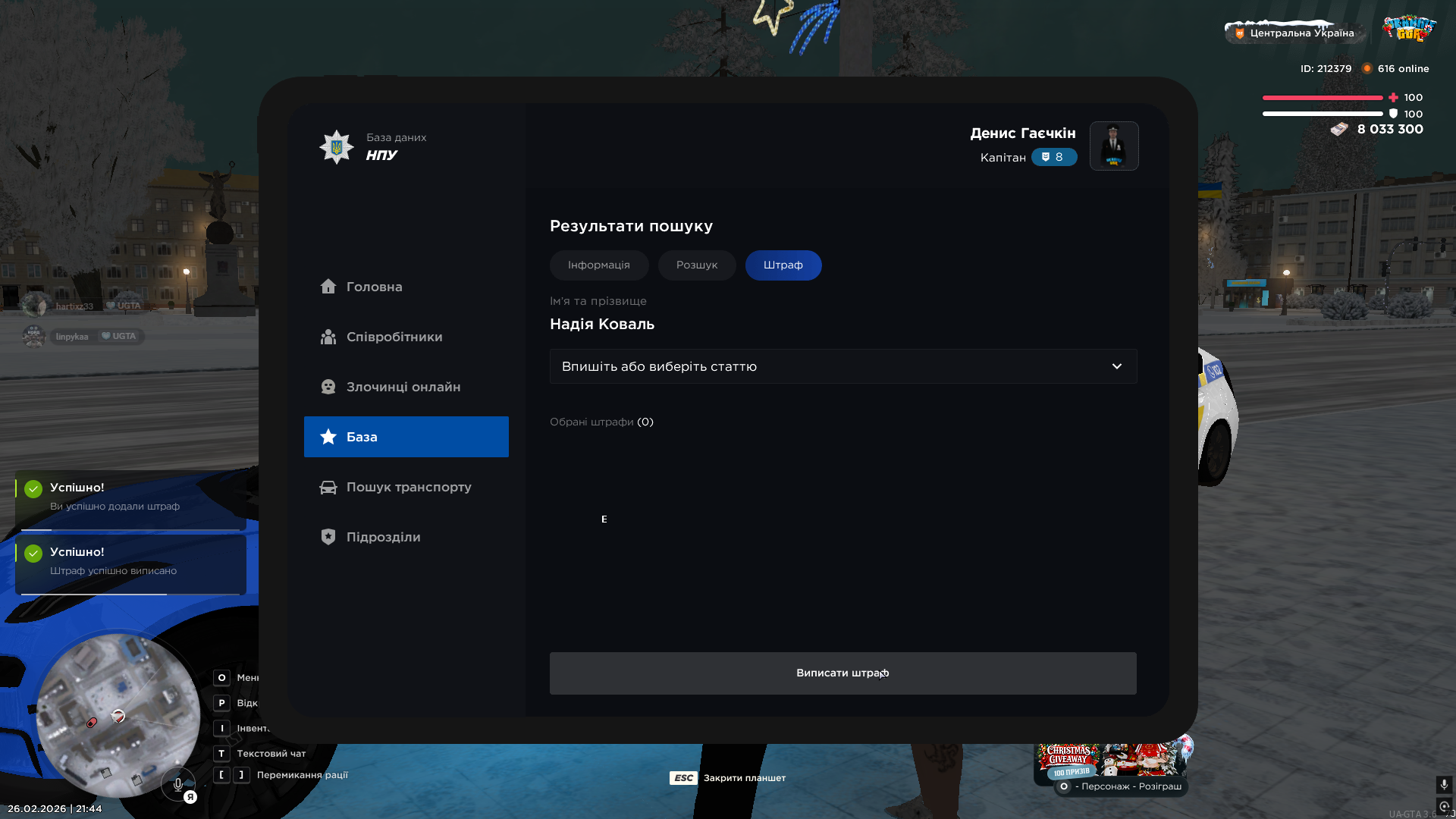Screen dimensions: 1456x819
Task: Click the Головна home icon
Action: [x=328, y=287]
